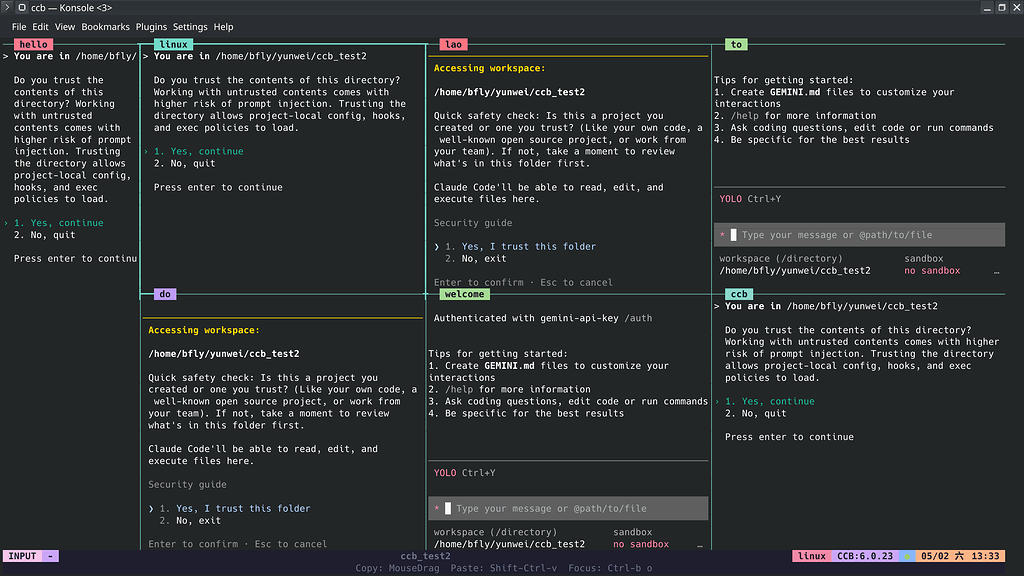Select 'Yes, I trust this folder' in do pane

coord(235,508)
